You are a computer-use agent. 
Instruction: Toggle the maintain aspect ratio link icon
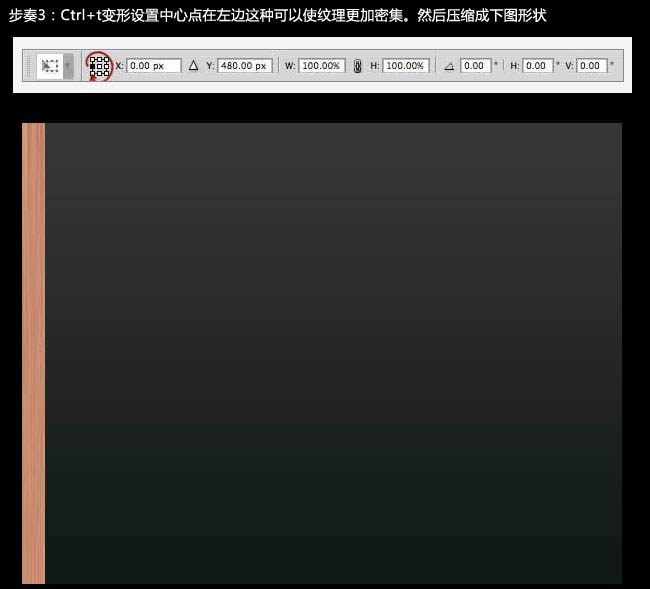(358, 66)
